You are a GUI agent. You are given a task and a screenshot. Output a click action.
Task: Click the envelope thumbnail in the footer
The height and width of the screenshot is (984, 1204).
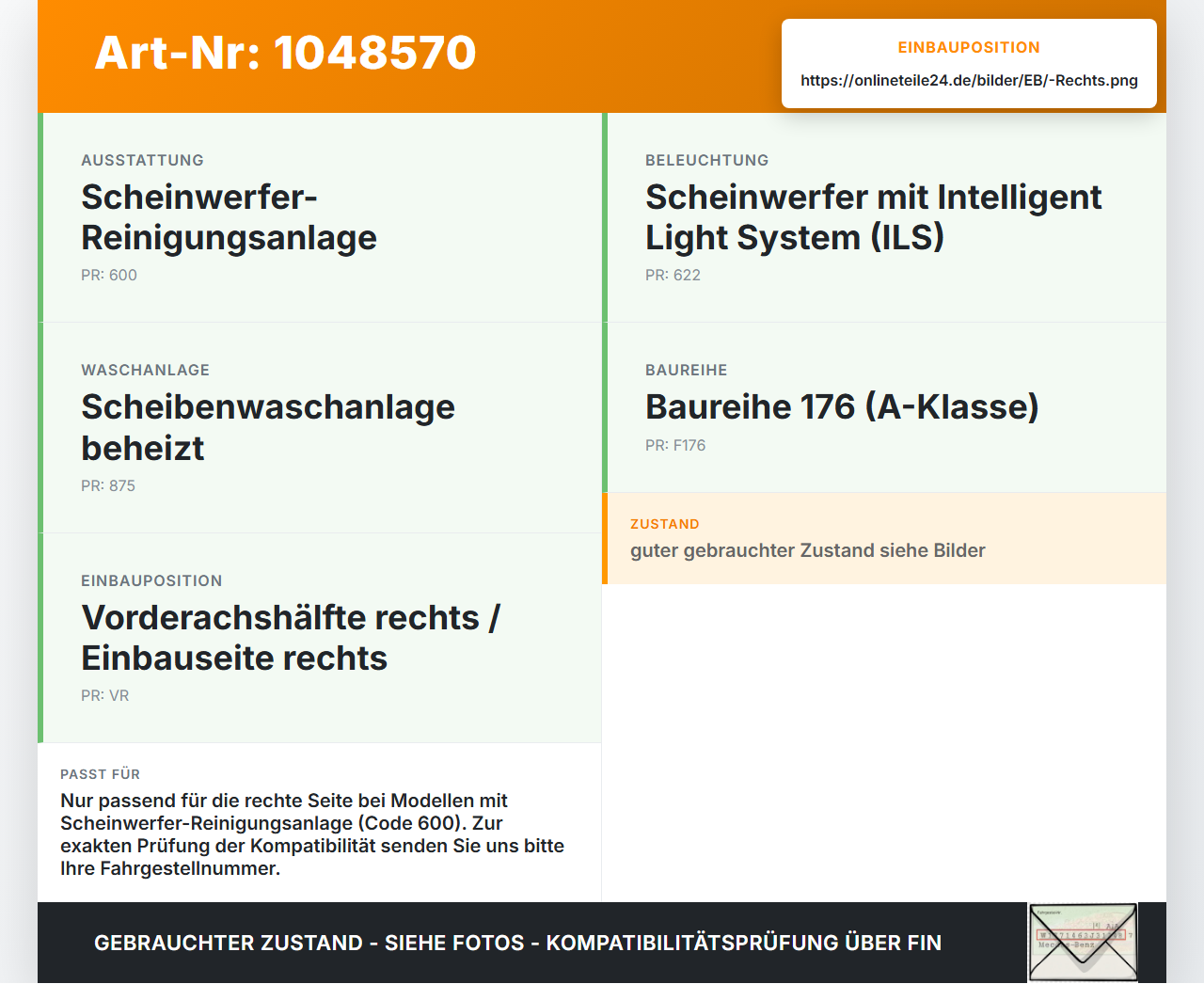[1083, 943]
